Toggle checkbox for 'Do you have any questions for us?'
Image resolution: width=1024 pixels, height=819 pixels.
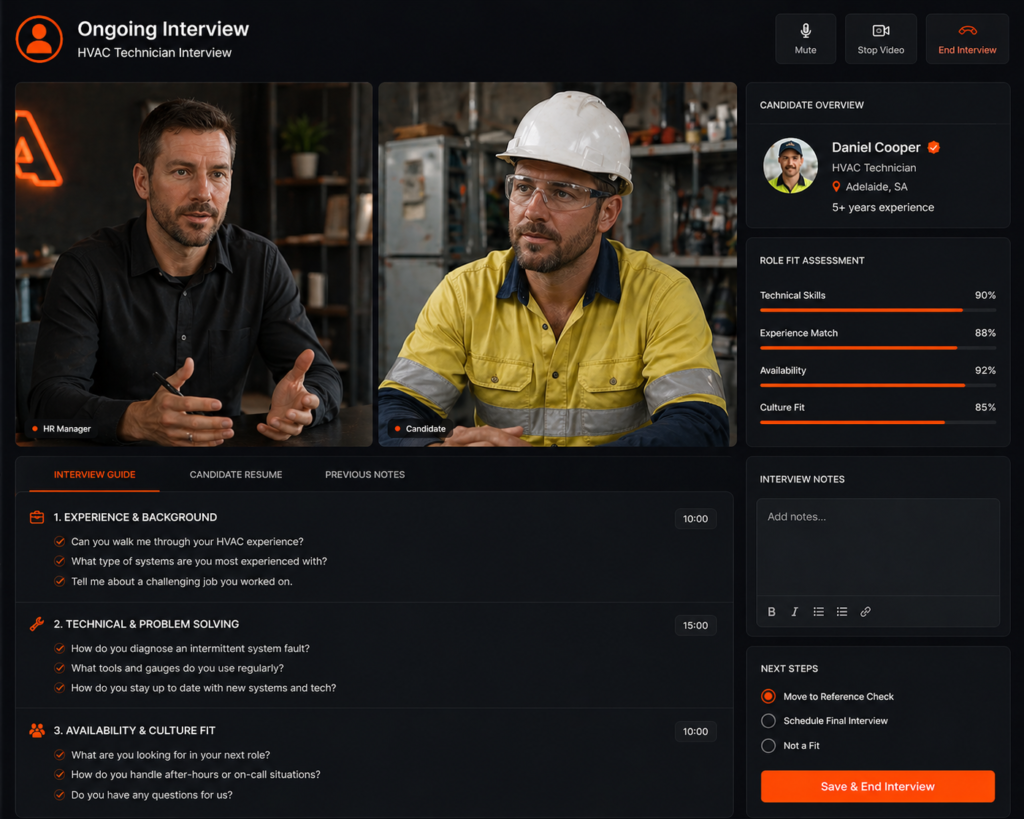pos(60,795)
